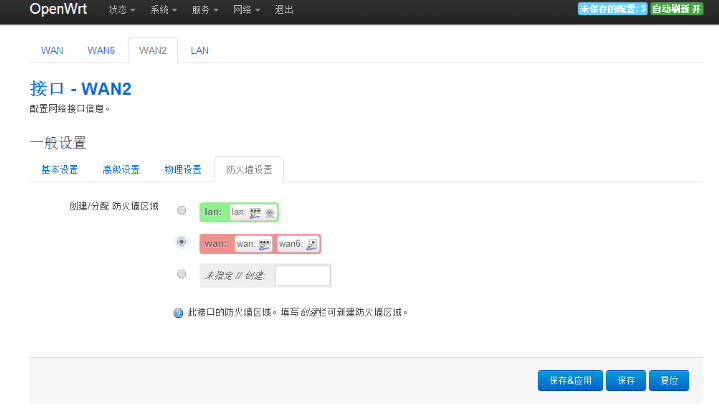Click the ethernet icon in lan zone
The image size is (719, 413).
(x=255, y=213)
